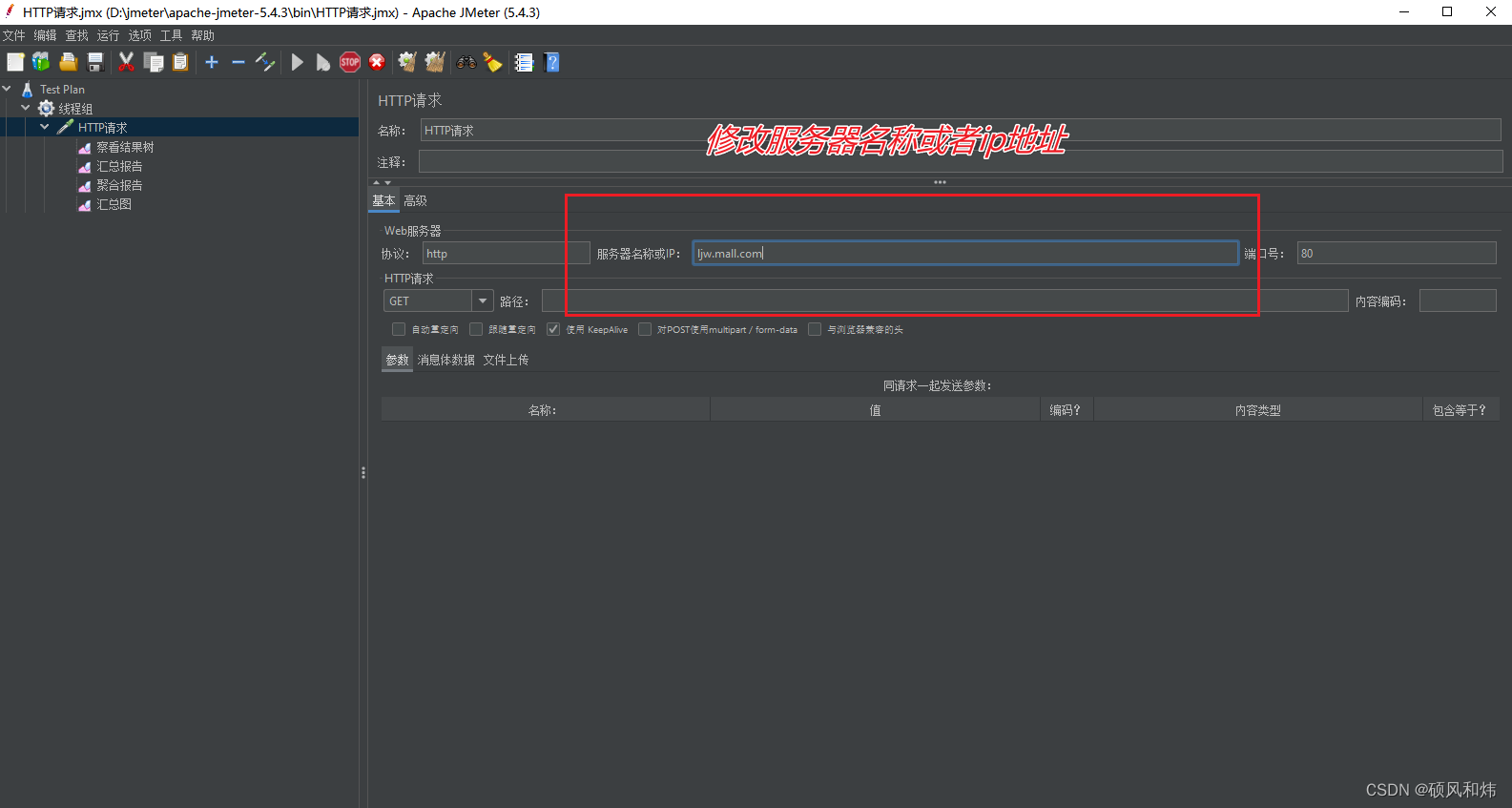Click the 路径 path field
The image size is (1512, 808).
(944, 300)
